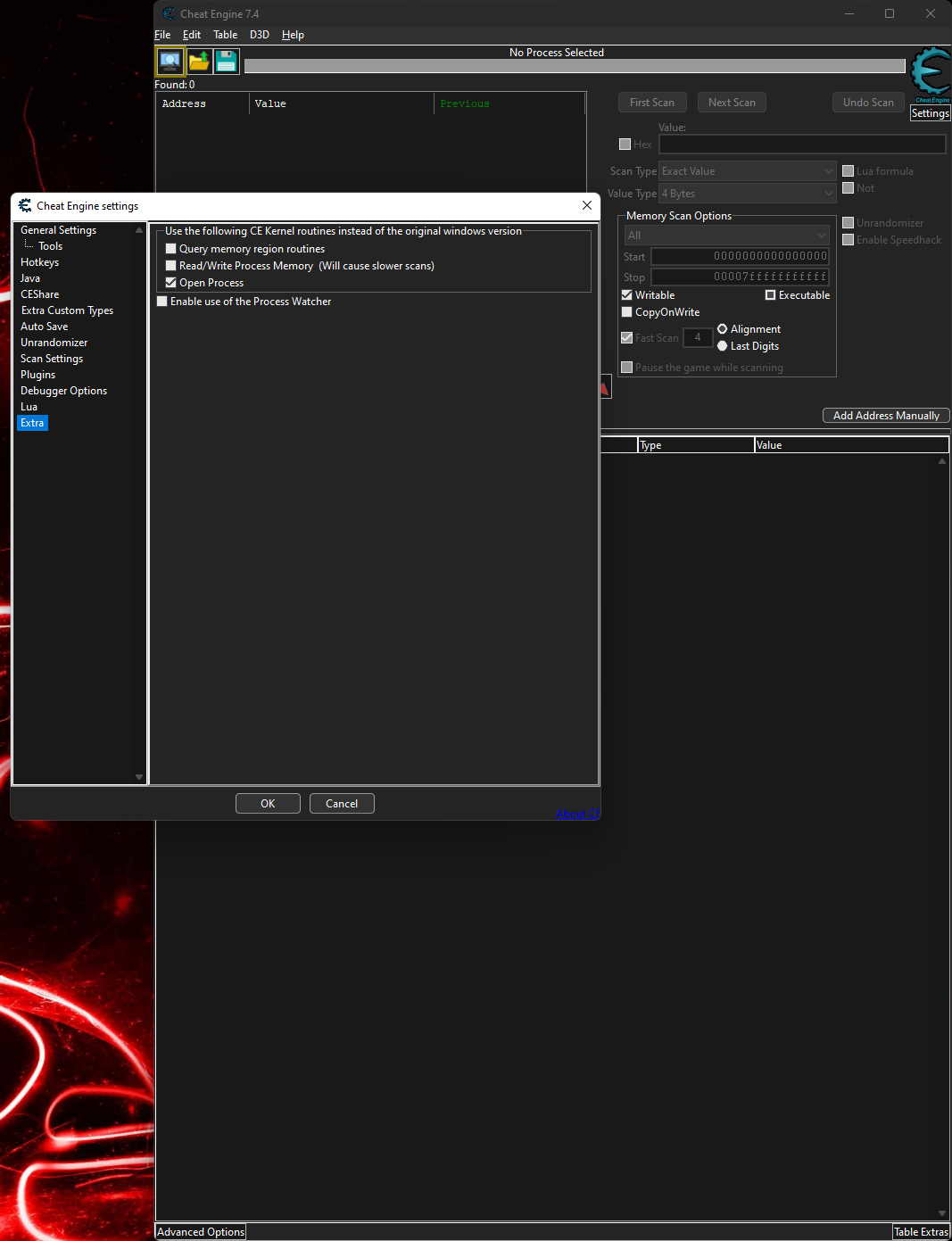
Task: Click the First Scan button
Action: click(652, 103)
